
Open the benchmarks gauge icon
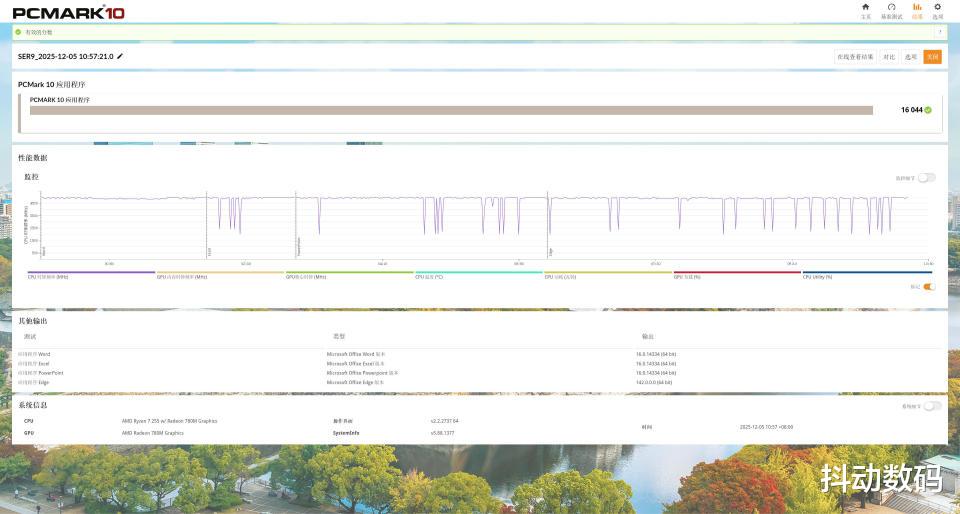pyautogui.click(x=891, y=7)
